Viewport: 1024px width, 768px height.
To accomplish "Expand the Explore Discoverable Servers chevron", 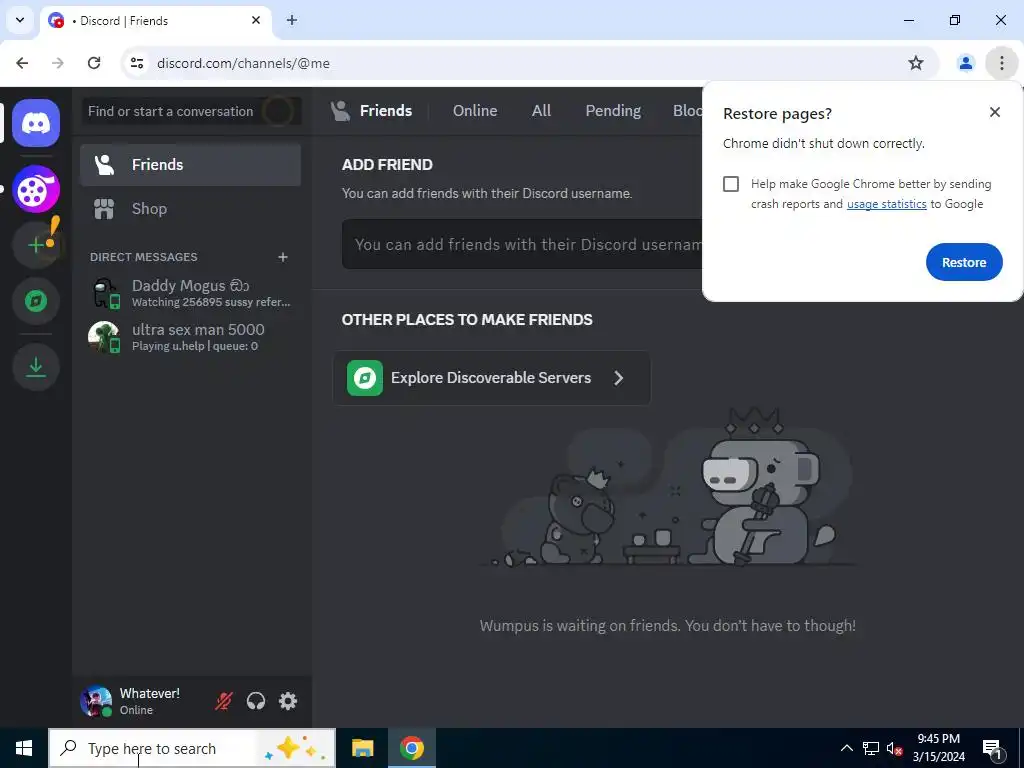I will tap(618, 378).
